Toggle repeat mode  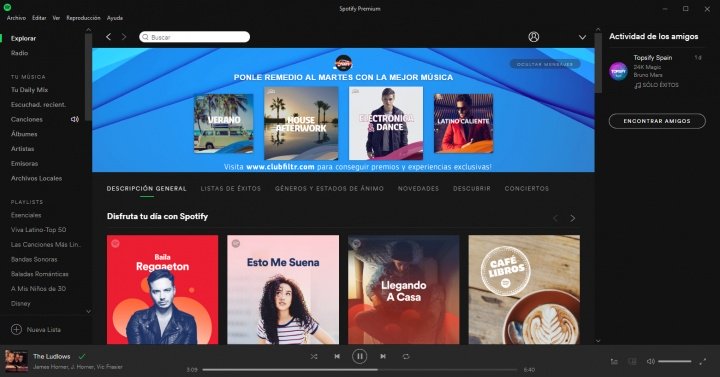pyautogui.click(x=406, y=356)
